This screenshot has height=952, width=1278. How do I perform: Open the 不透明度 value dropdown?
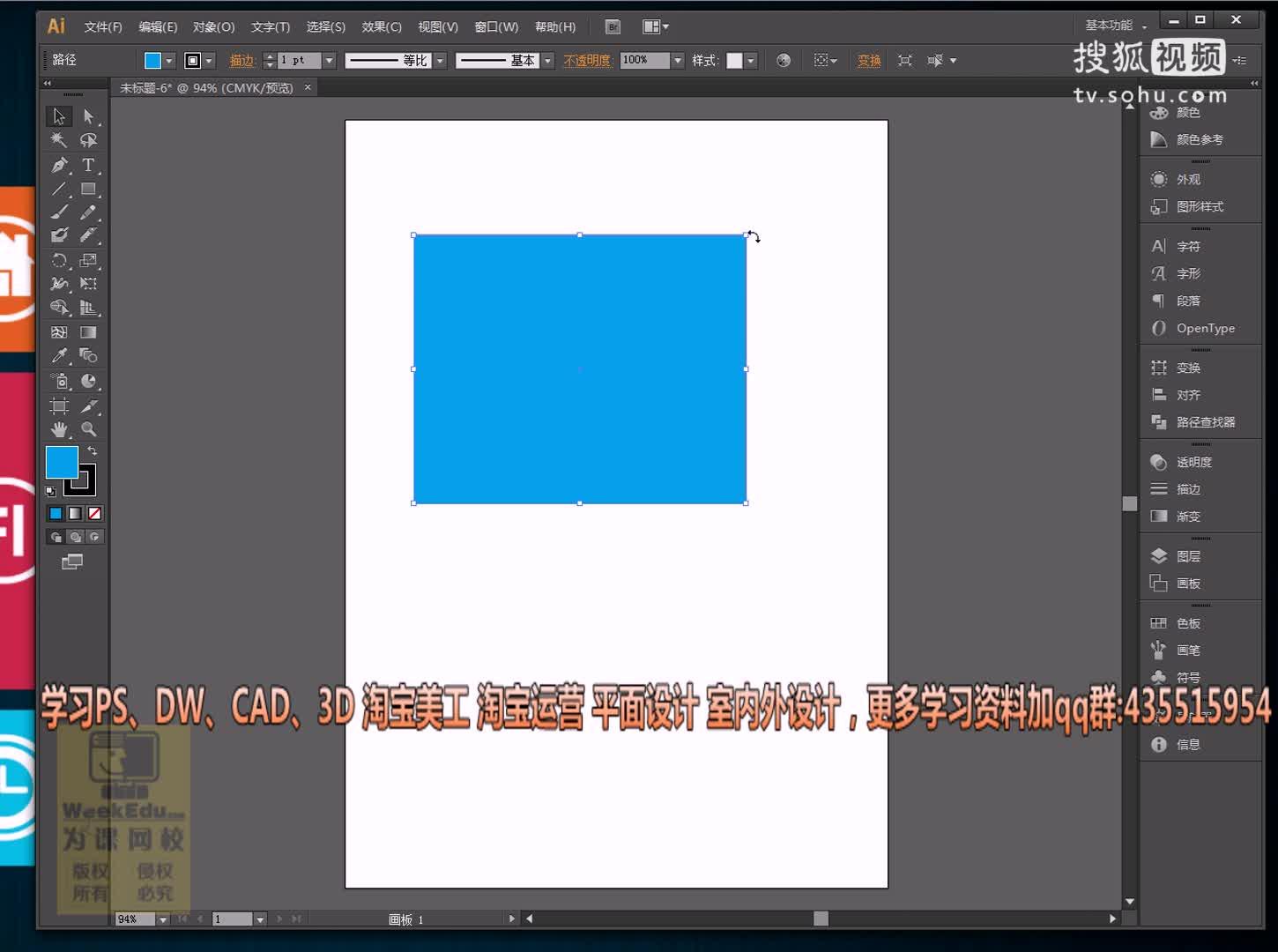(x=676, y=60)
